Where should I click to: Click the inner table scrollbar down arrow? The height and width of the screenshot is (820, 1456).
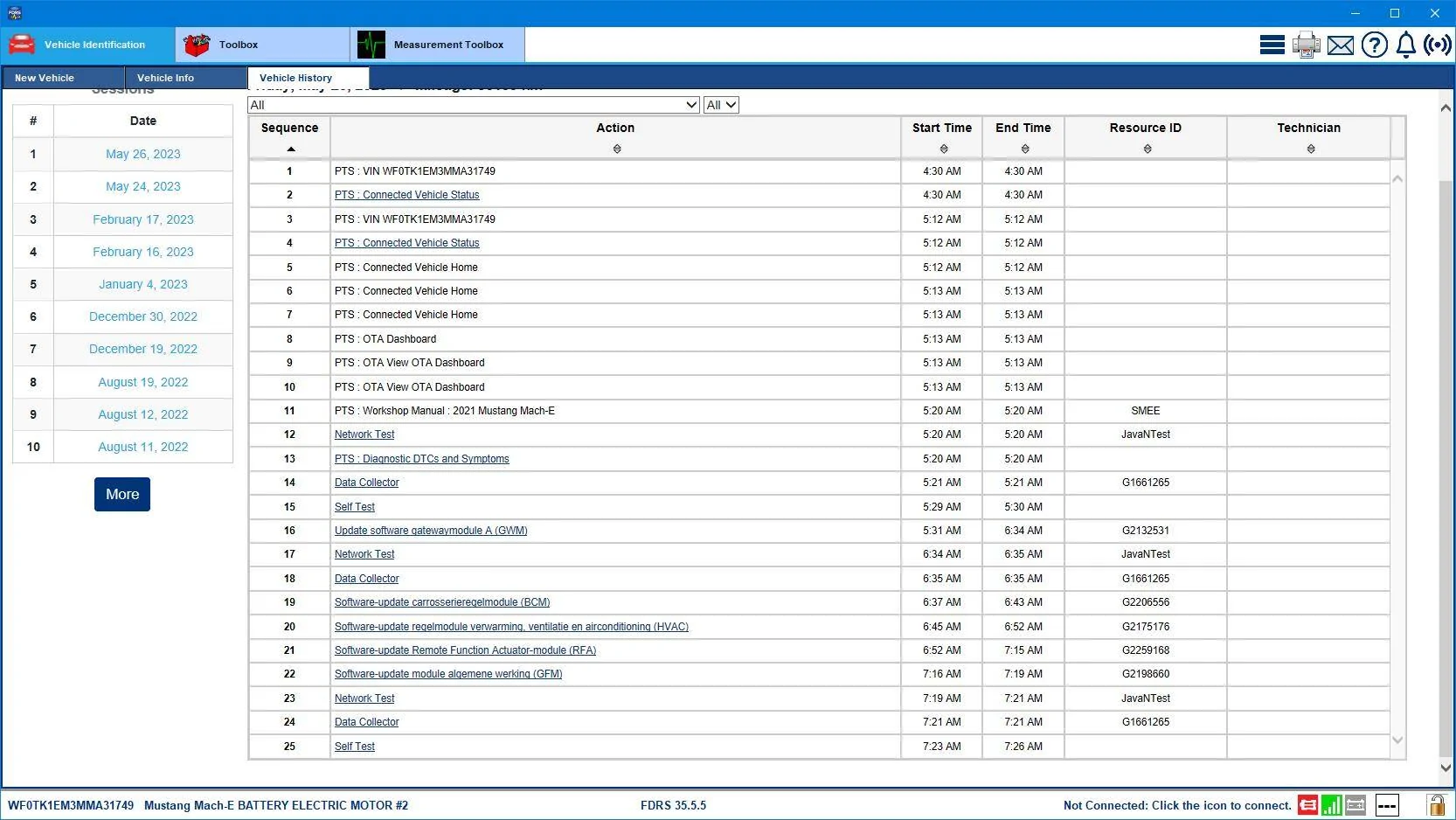click(1397, 740)
